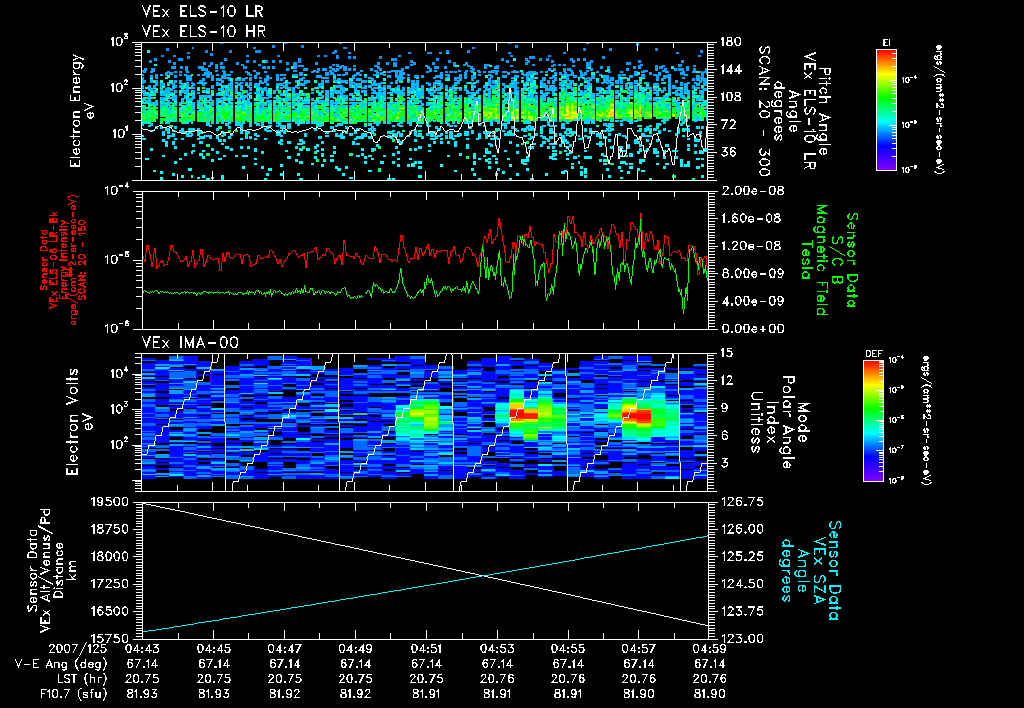Click the 04:51 time axis label
Screen dimensions: 1024x708
426,649
